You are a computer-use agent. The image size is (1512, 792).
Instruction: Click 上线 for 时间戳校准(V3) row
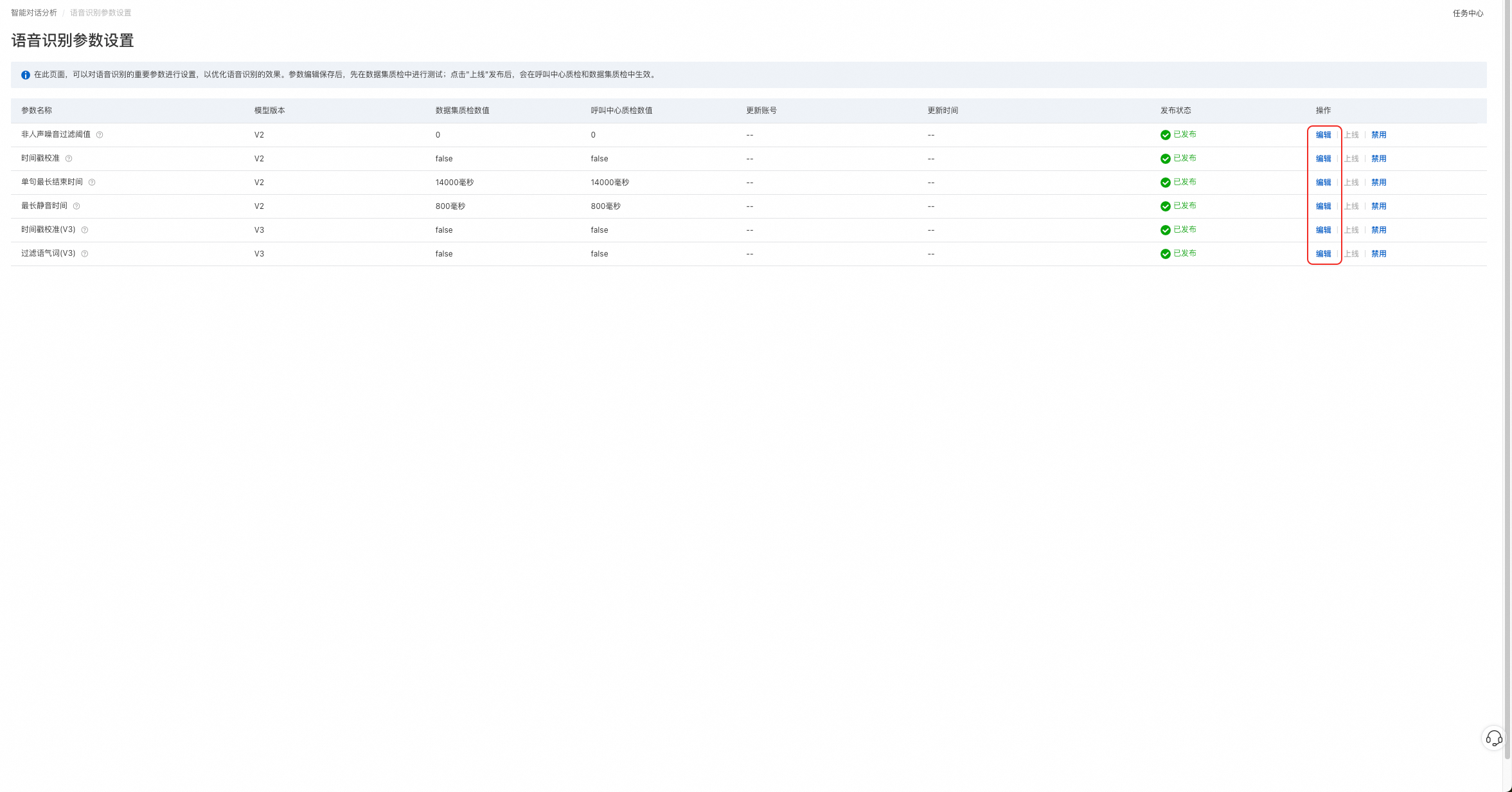(1351, 230)
